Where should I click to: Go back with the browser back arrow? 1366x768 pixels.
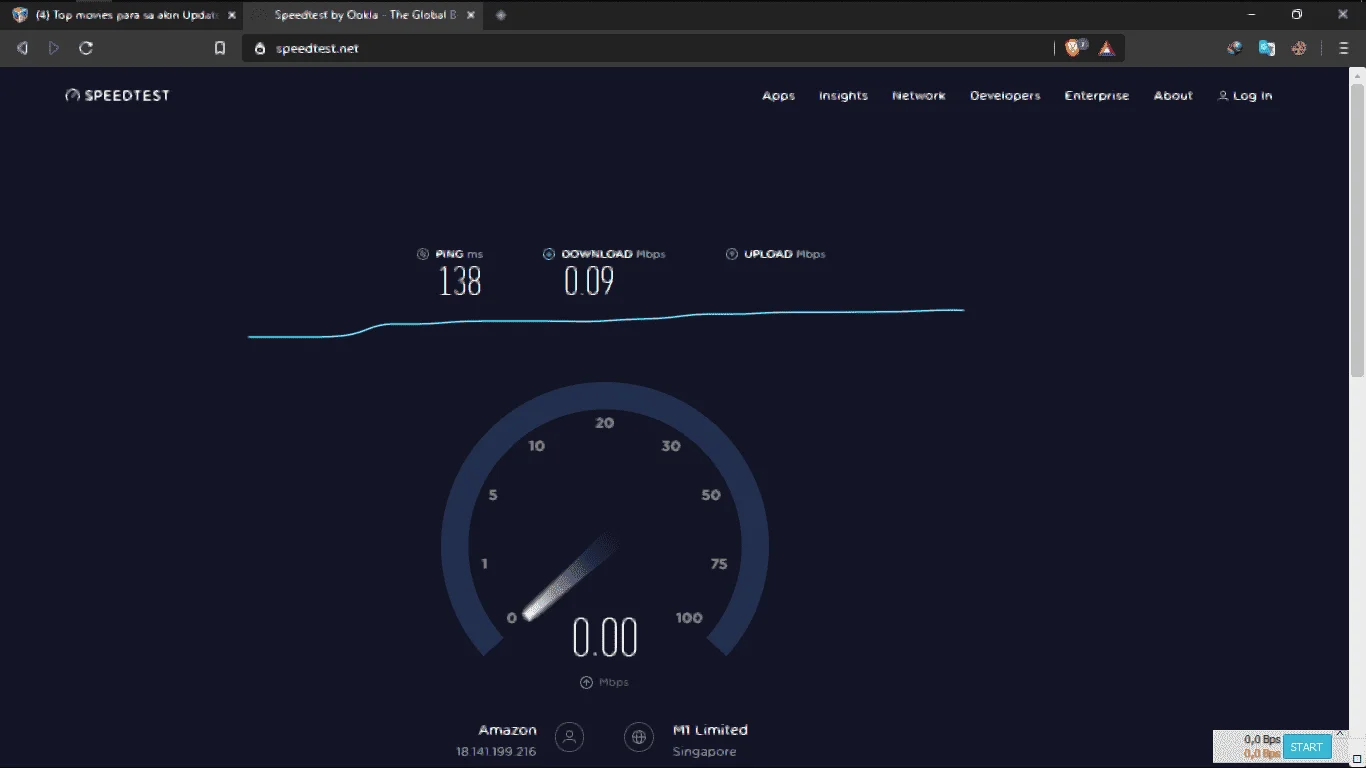coord(22,48)
